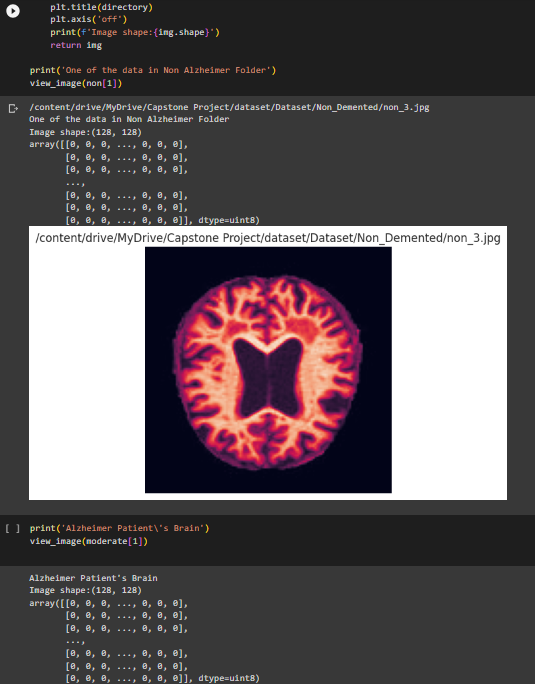Image resolution: width=535 pixels, height=684 pixels.
Task: Click the brain MRI image plot
Action: (268, 370)
